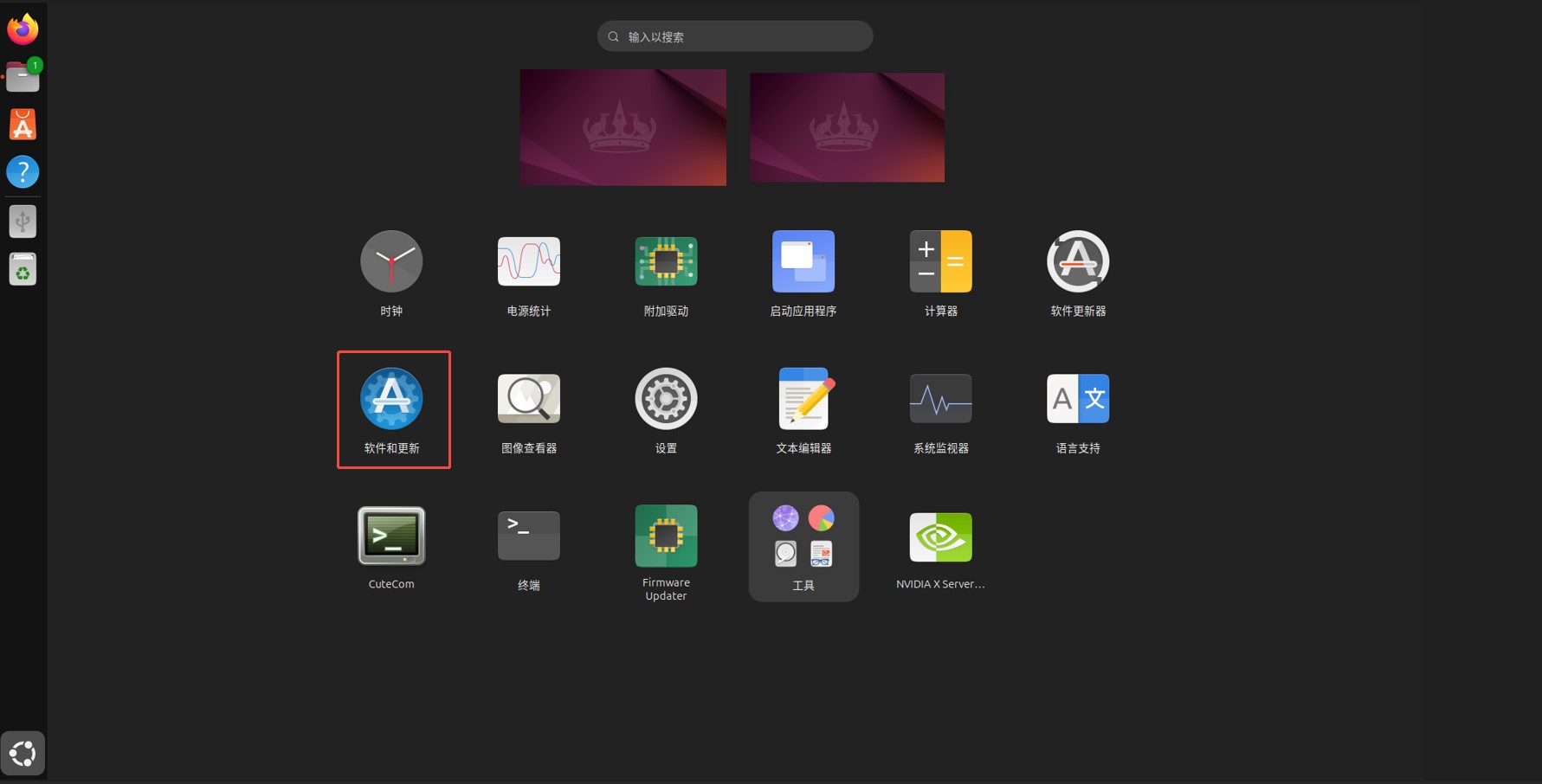This screenshot has width=1542, height=784.
Task: Open the NVIDIA X Server settings
Action: point(940,537)
